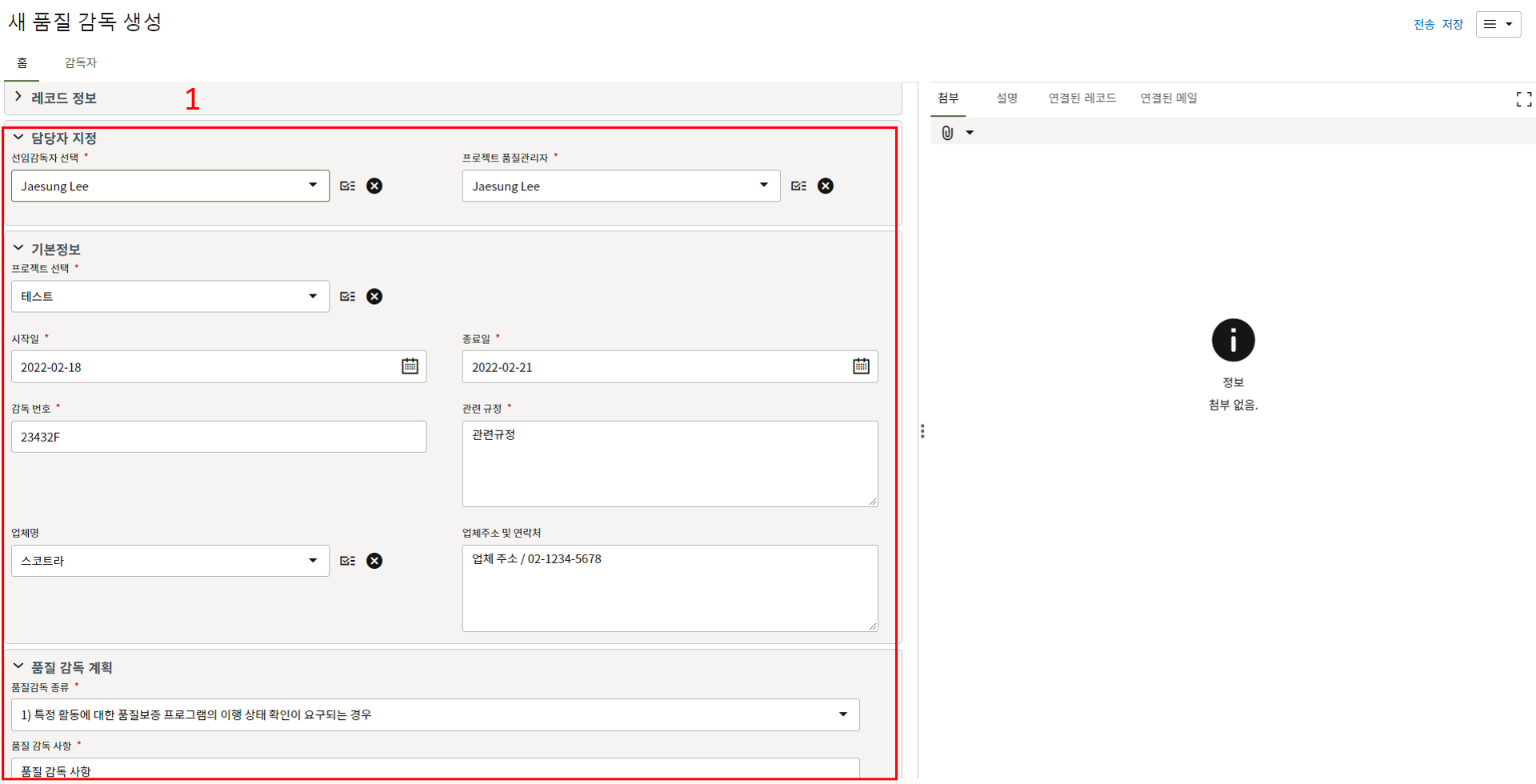This screenshot has height=784, width=1536.
Task: Open calendar picker for 종료일
Action: (x=861, y=366)
